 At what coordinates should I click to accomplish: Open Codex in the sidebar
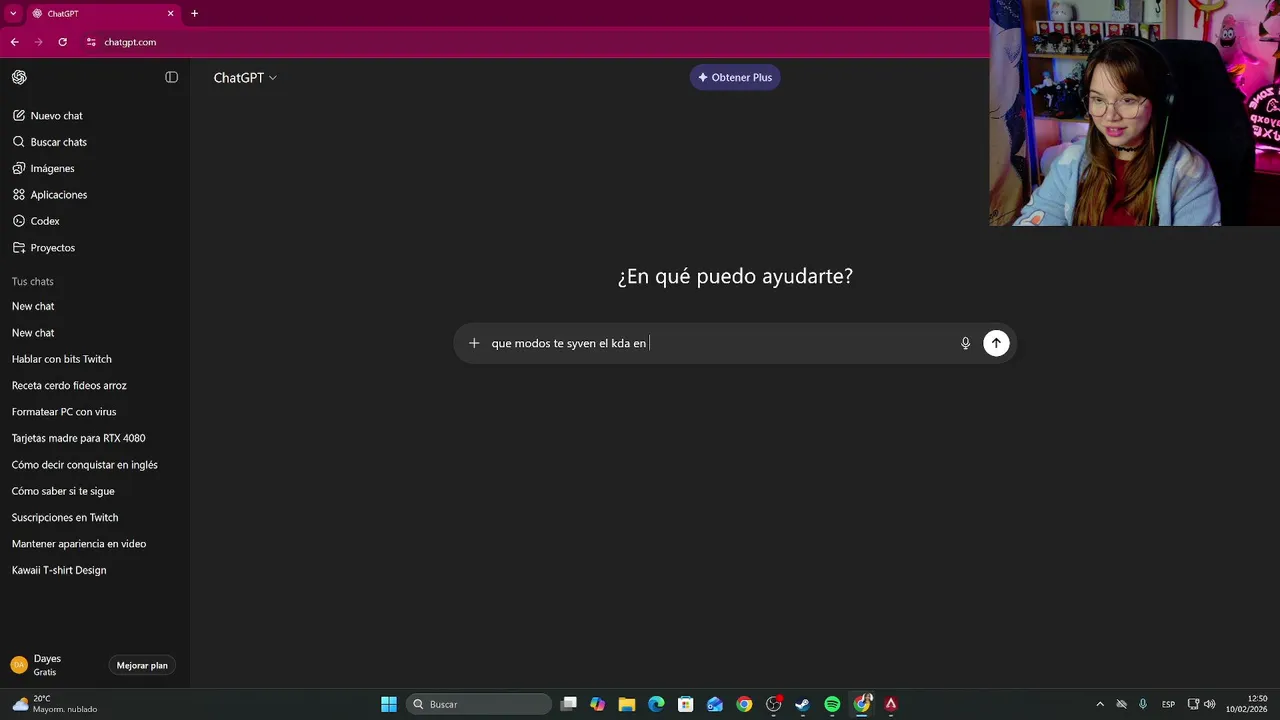click(x=95, y=221)
